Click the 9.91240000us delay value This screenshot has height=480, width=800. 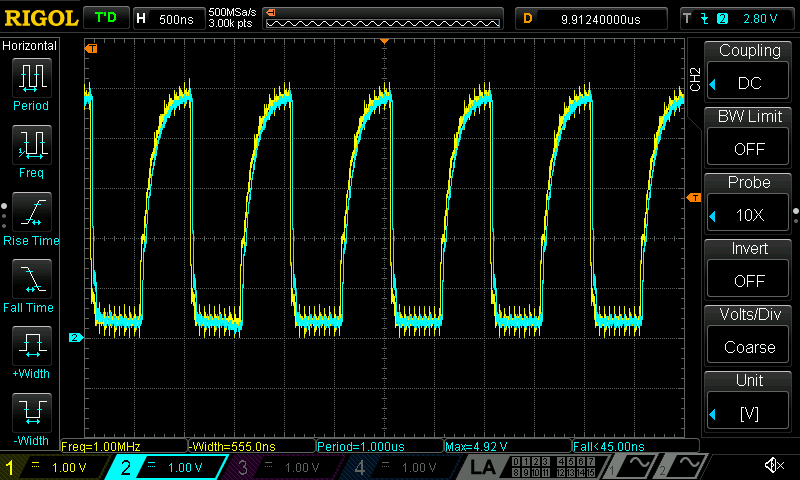601,19
